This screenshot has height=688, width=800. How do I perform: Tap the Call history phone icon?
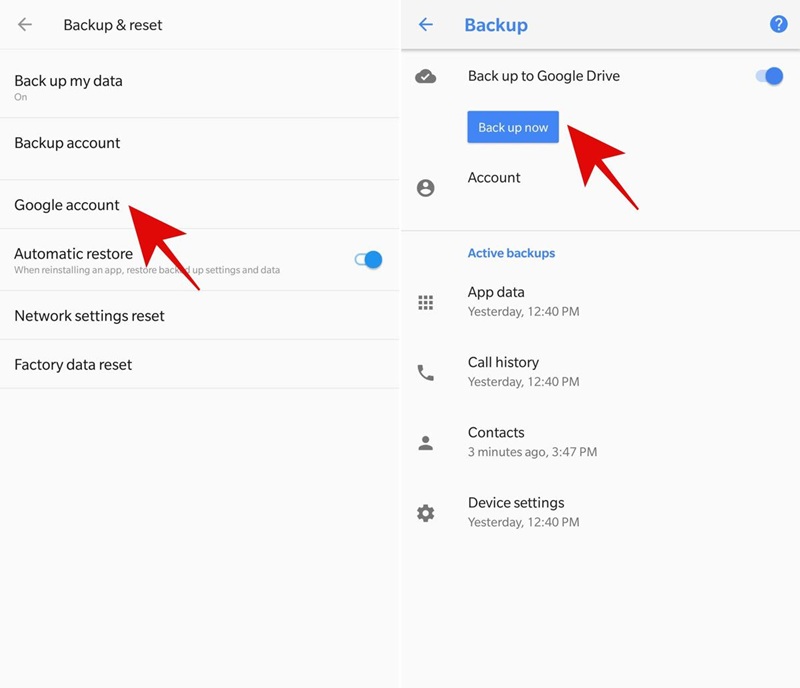click(x=426, y=372)
